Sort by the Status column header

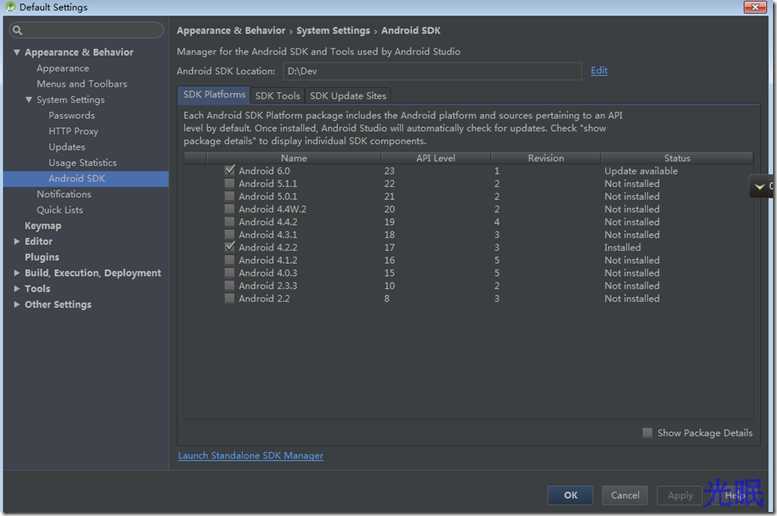point(677,158)
